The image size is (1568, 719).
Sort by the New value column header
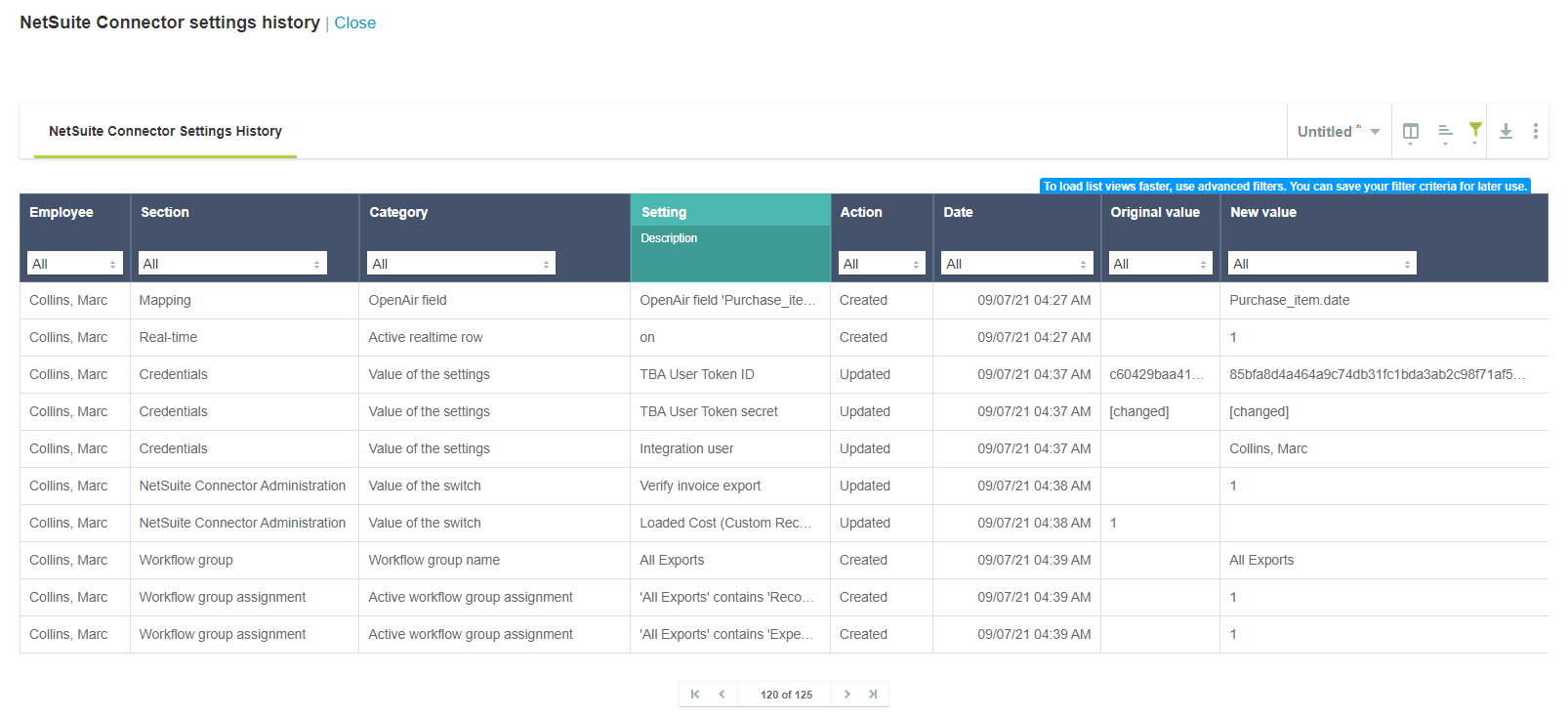pos(1263,212)
